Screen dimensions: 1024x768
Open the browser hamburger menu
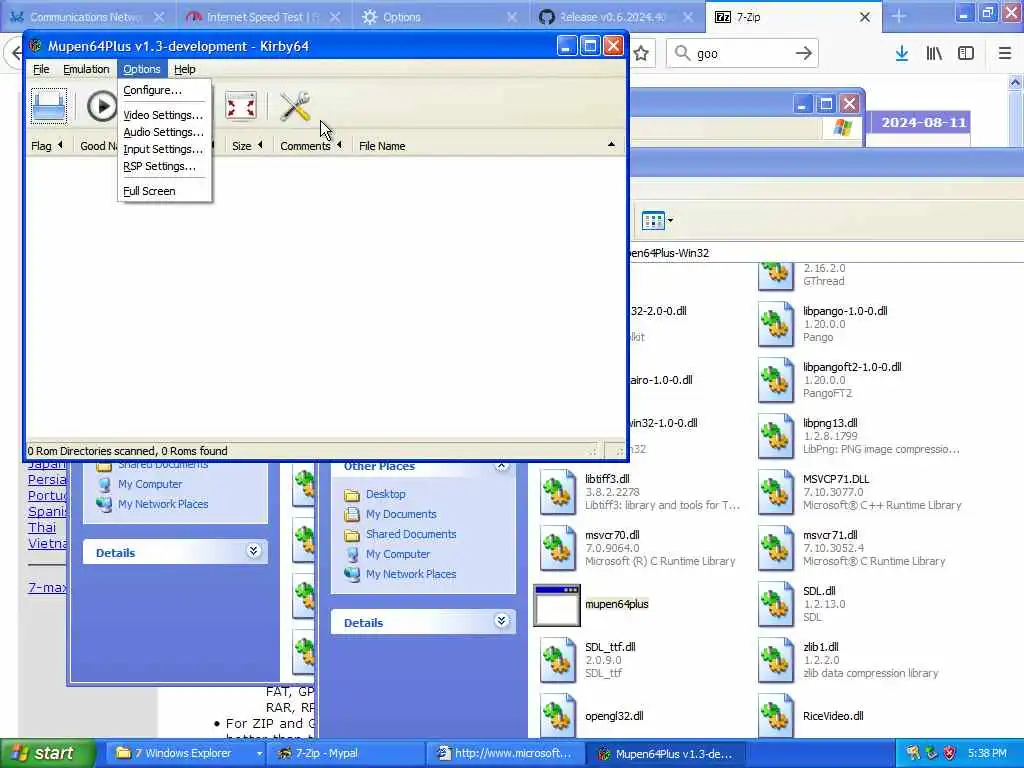coord(1005,54)
